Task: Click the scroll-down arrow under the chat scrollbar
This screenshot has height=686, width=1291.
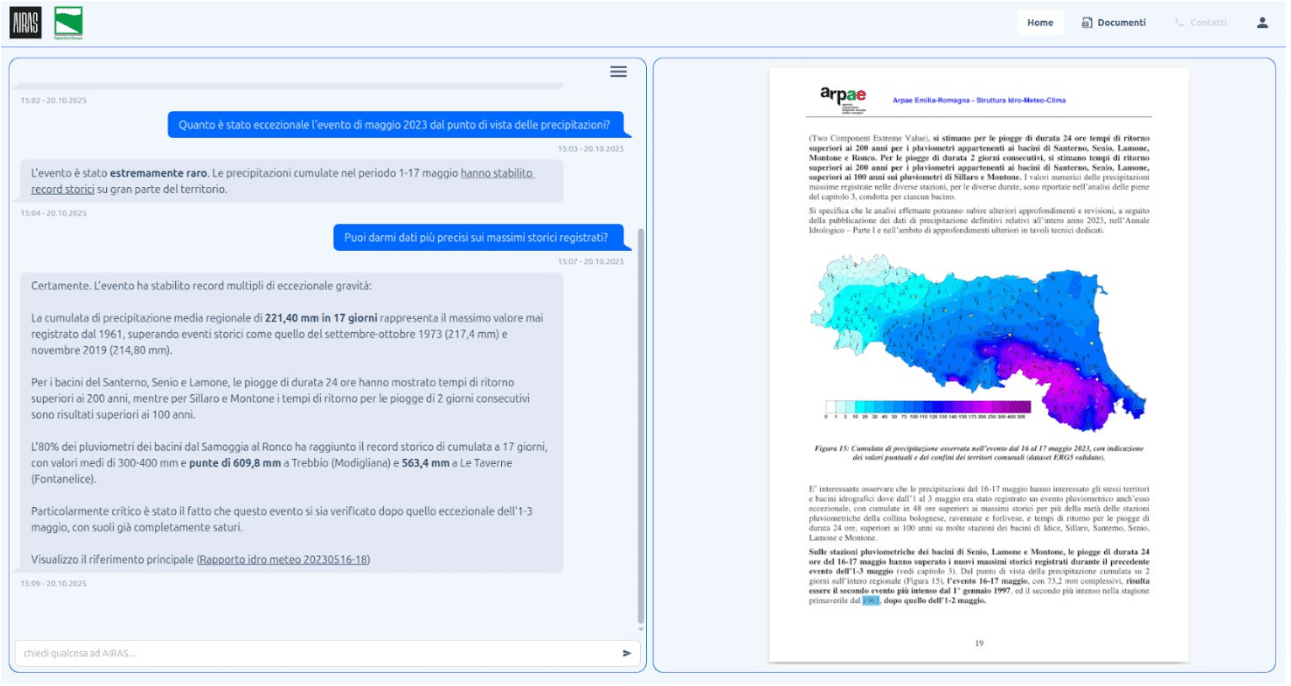Action: click(640, 629)
